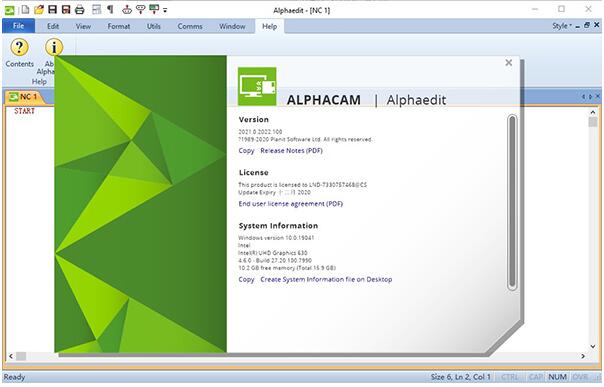Select the NC 1 document tab
Viewport: 604px width, 387px height.
[24, 97]
